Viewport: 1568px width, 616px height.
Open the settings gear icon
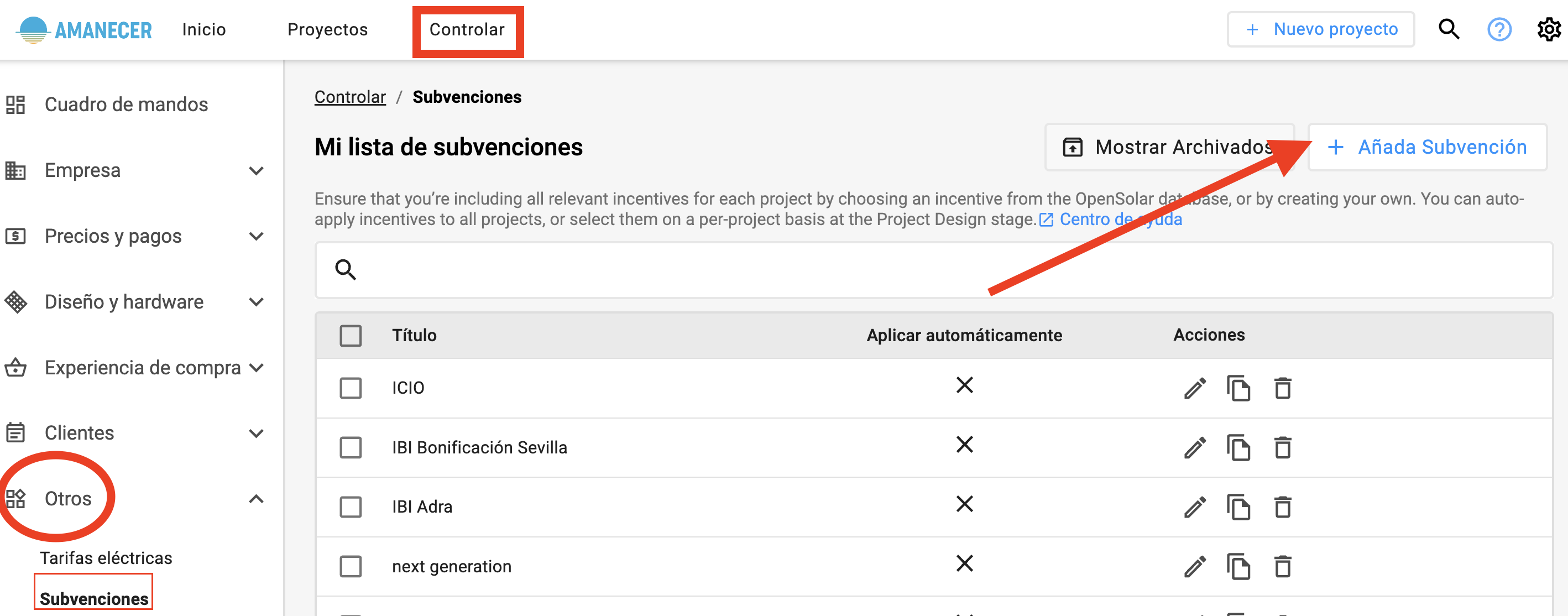pyautogui.click(x=1549, y=29)
